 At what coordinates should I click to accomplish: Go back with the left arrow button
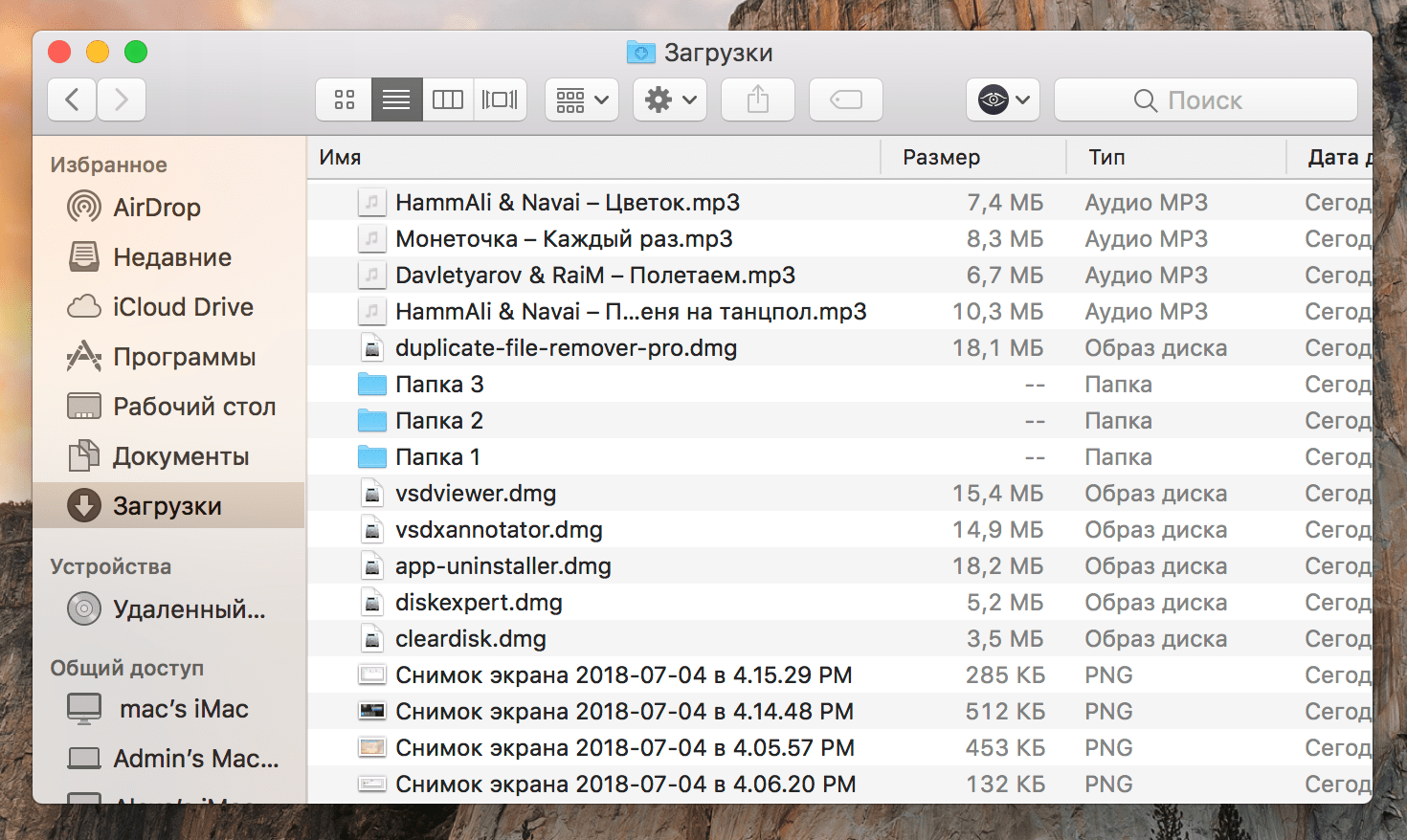tap(72, 99)
